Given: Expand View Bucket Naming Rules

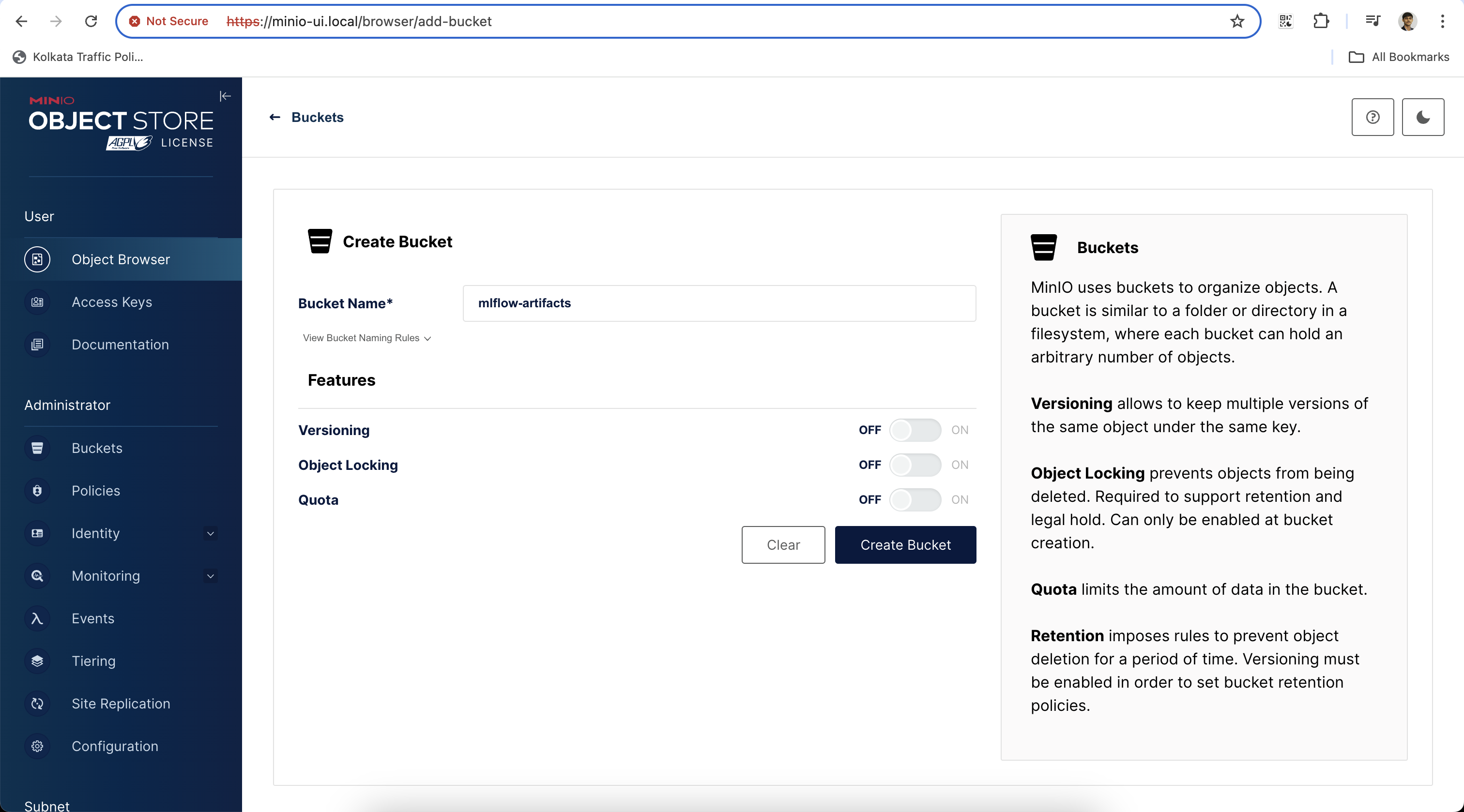Looking at the screenshot, I should click(366, 337).
